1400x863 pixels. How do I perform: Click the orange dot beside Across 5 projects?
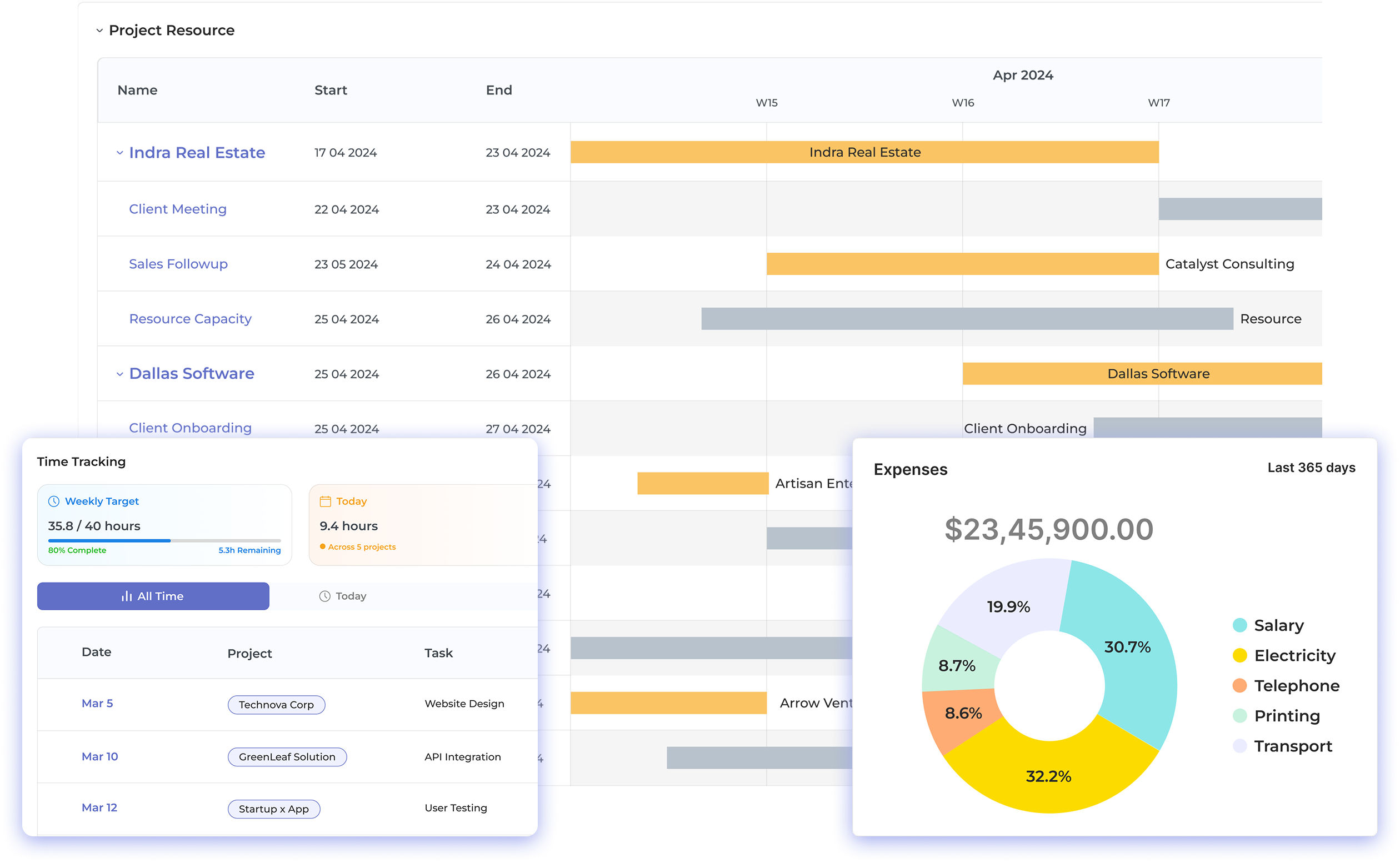[x=322, y=547]
